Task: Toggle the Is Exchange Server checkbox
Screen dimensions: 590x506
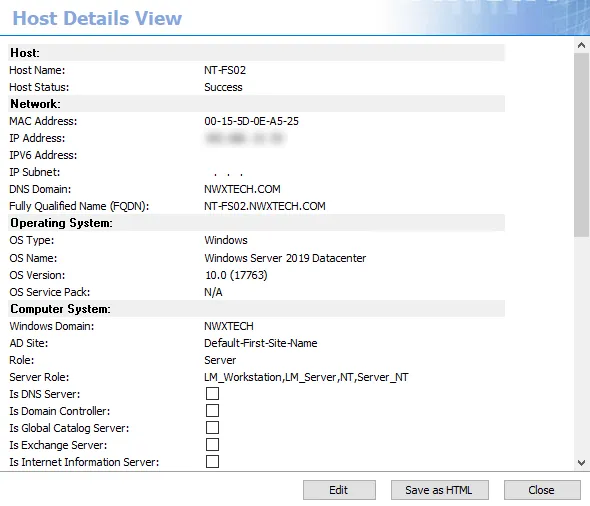Action: pos(212,445)
